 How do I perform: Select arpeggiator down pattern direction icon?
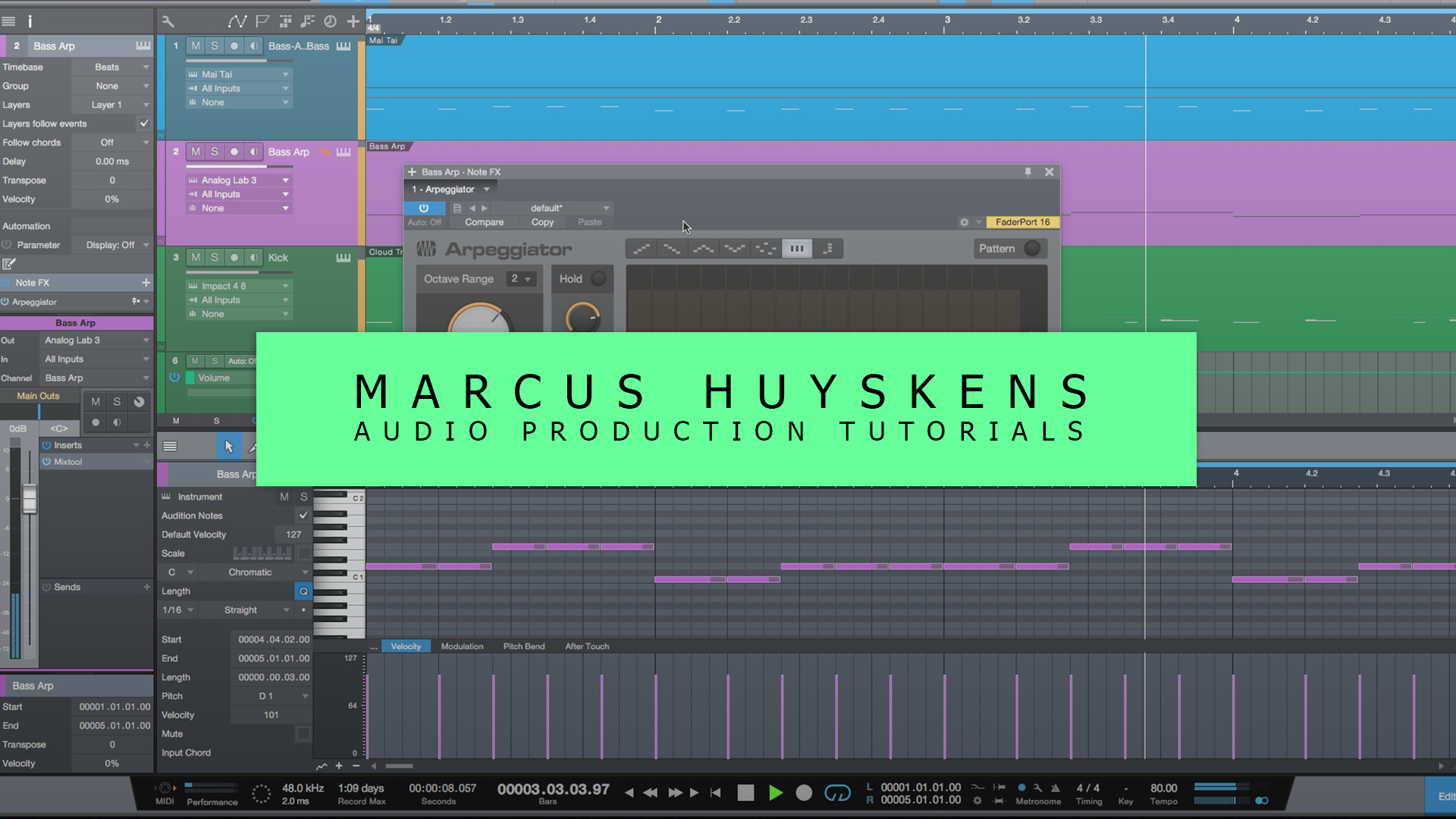[672, 249]
